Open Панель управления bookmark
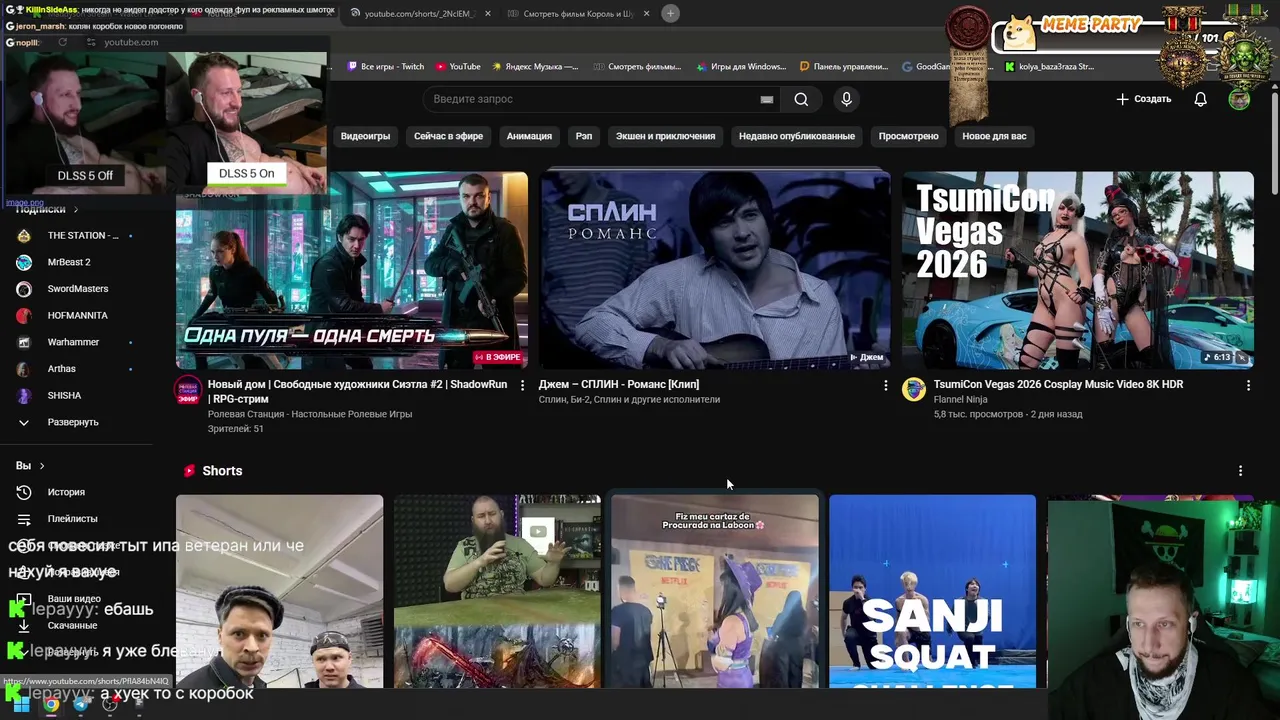Image resolution: width=1280 pixels, height=720 pixels. pos(844,67)
